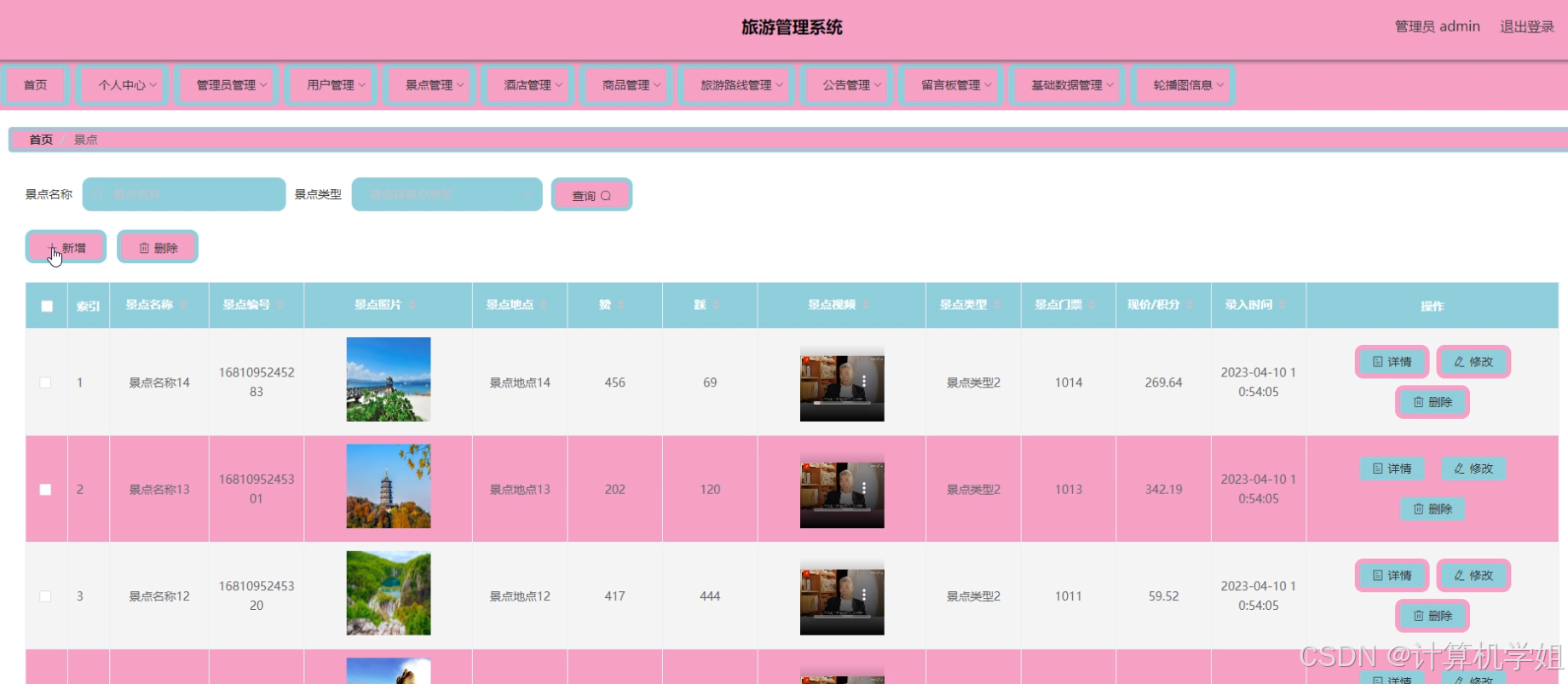
Task: Go to 首页 in navigation bar
Action: pyautogui.click(x=35, y=85)
